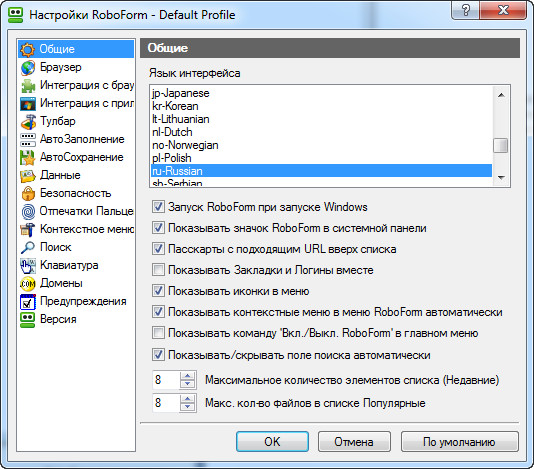
Task: Open the Клавиатура section
Action: [69, 265]
